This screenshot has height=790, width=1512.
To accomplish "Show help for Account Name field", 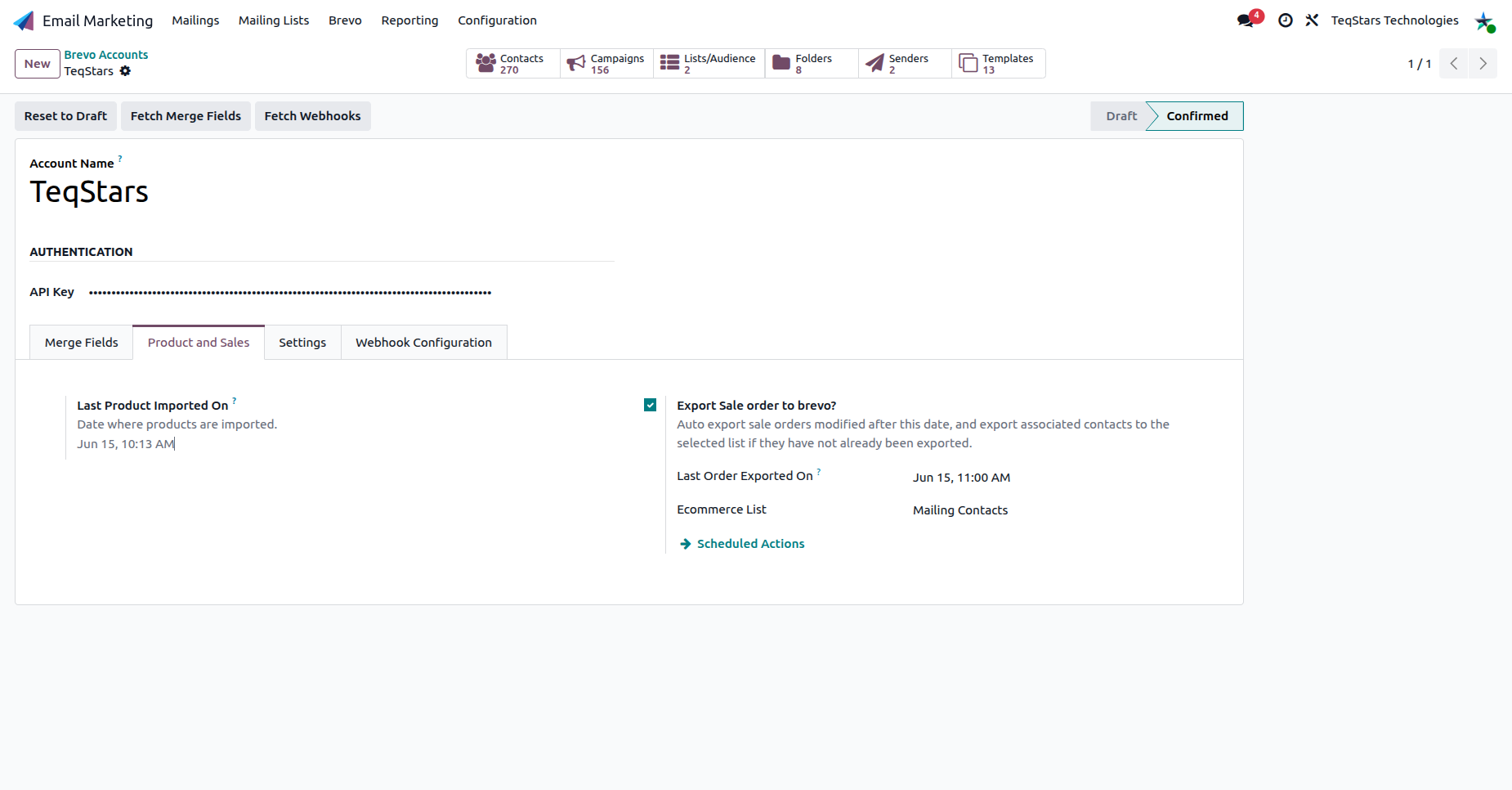I will [x=120, y=159].
